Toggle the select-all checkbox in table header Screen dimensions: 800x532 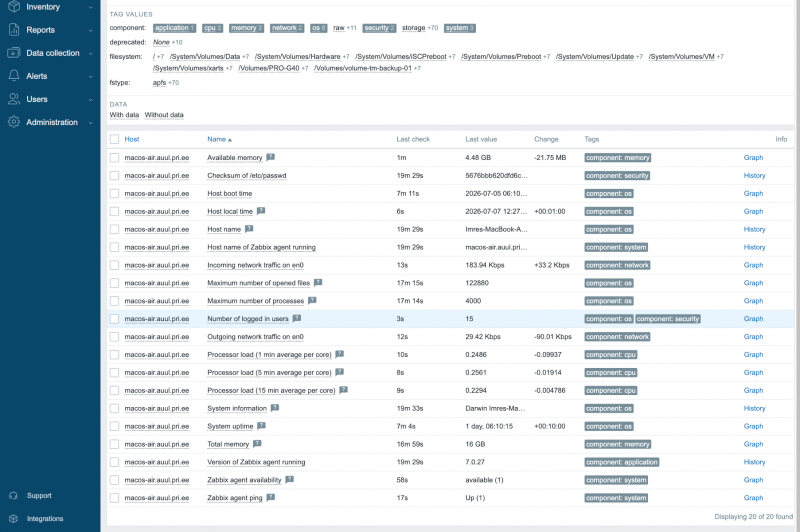click(x=114, y=139)
